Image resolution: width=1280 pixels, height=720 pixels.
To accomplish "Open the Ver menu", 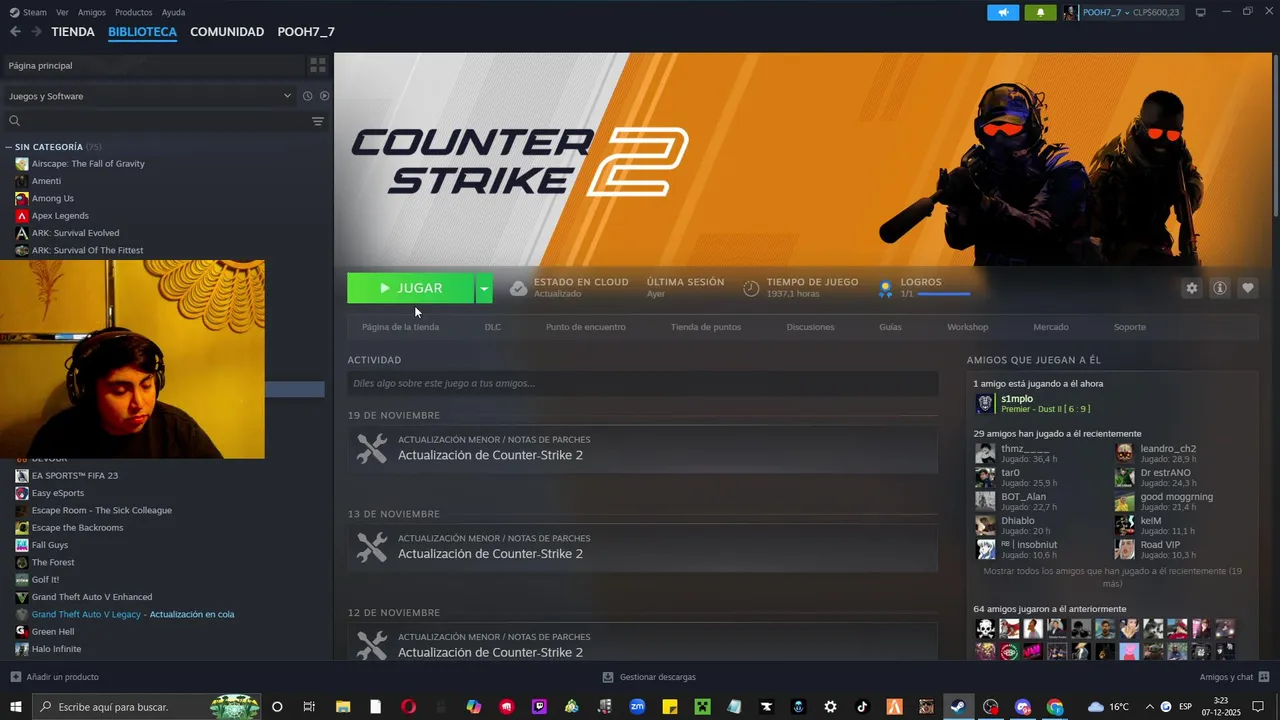I will pos(62,12).
